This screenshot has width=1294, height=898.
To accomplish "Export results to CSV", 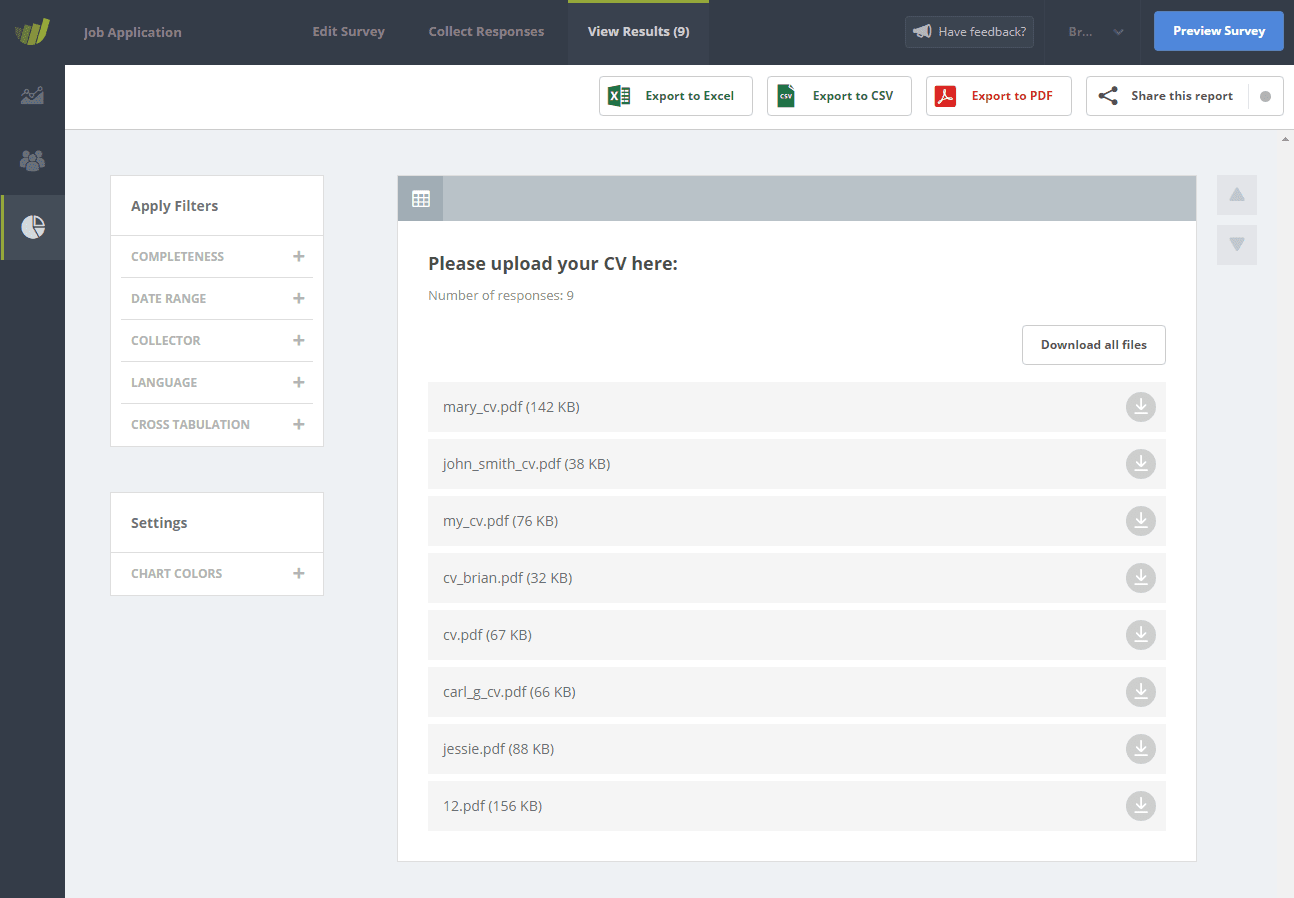I will 839,96.
